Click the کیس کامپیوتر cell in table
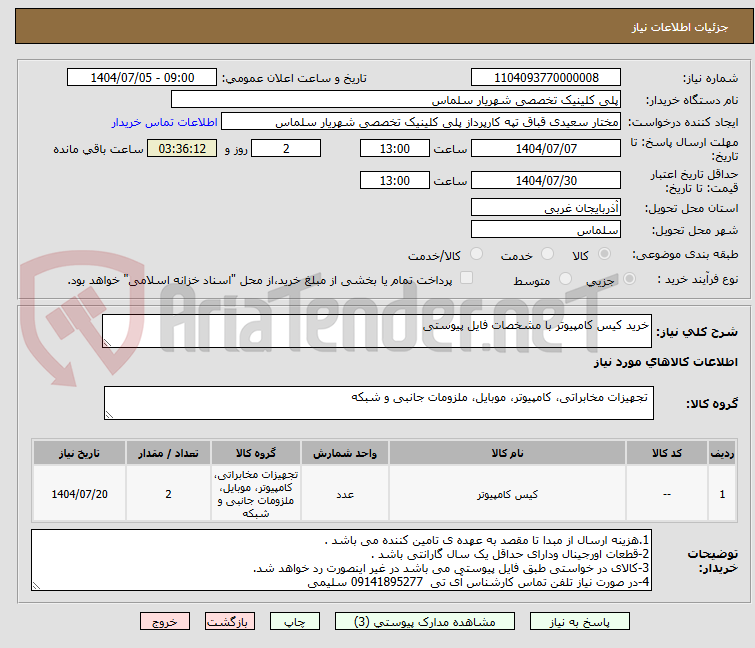The width and height of the screenshot is (755, 648). click(x=507, y=494)
